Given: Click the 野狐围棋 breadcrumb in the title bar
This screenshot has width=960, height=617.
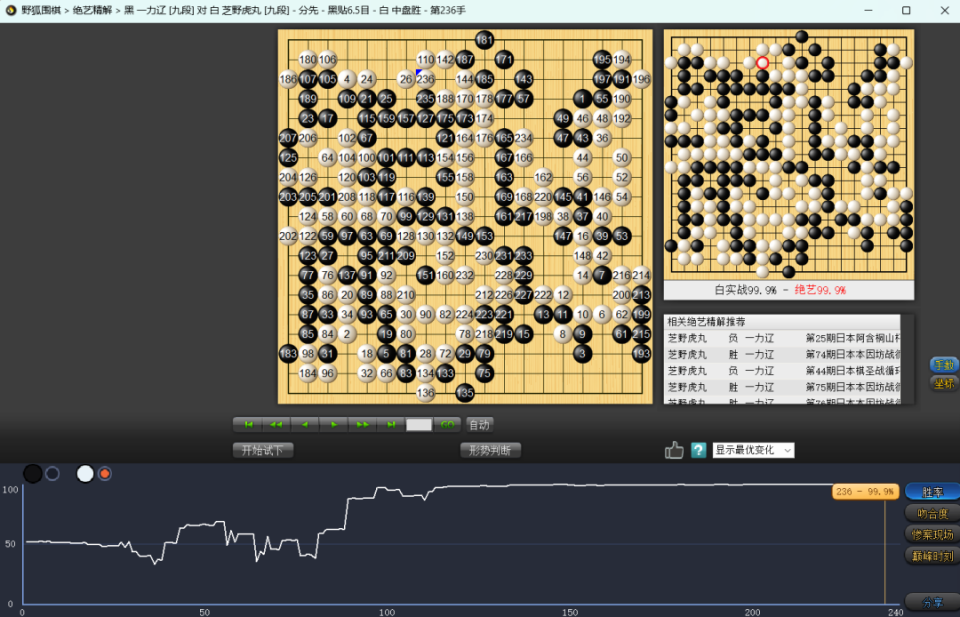Looking at the screenshot, I should tap(42, 10).
